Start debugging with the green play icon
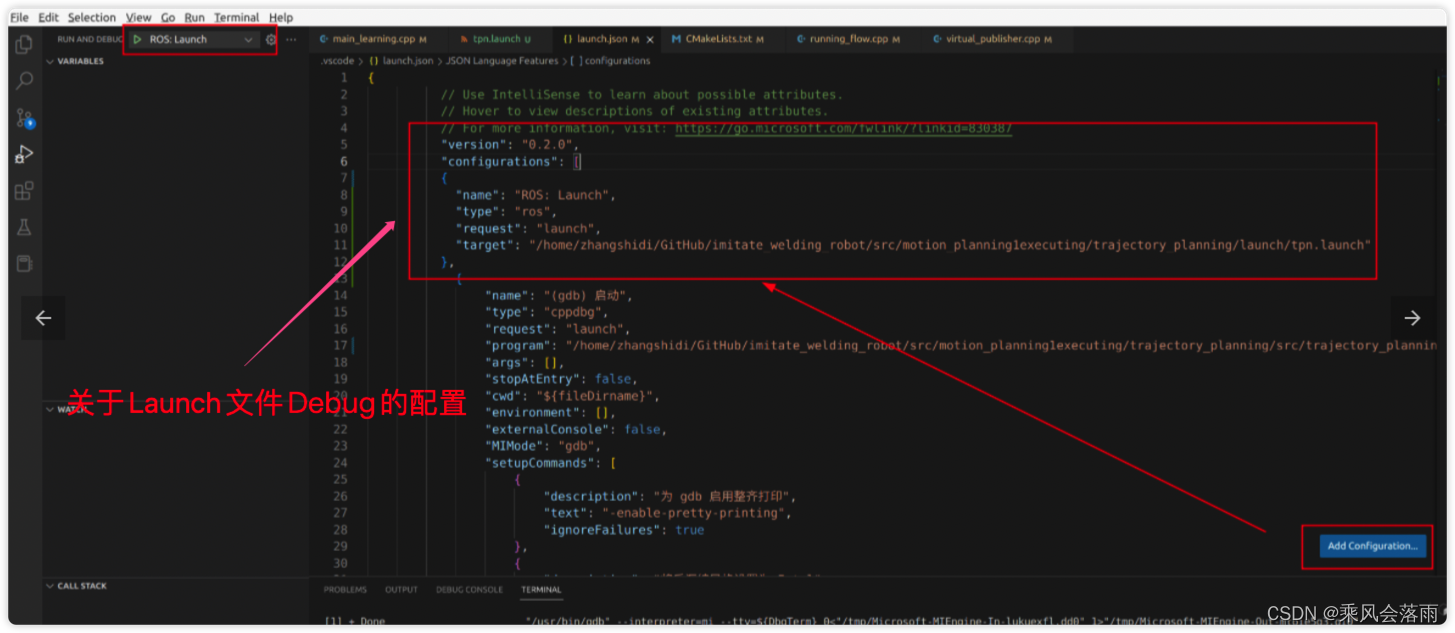Image resolution: width=1455 pixels, height=633 pixels. coord(138,39)
